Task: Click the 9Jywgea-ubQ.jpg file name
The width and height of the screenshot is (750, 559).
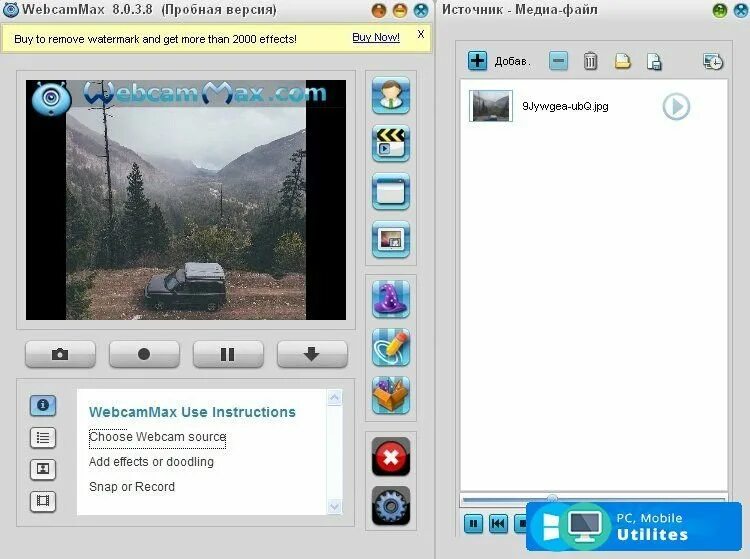Action: click(x=565, y=106)
